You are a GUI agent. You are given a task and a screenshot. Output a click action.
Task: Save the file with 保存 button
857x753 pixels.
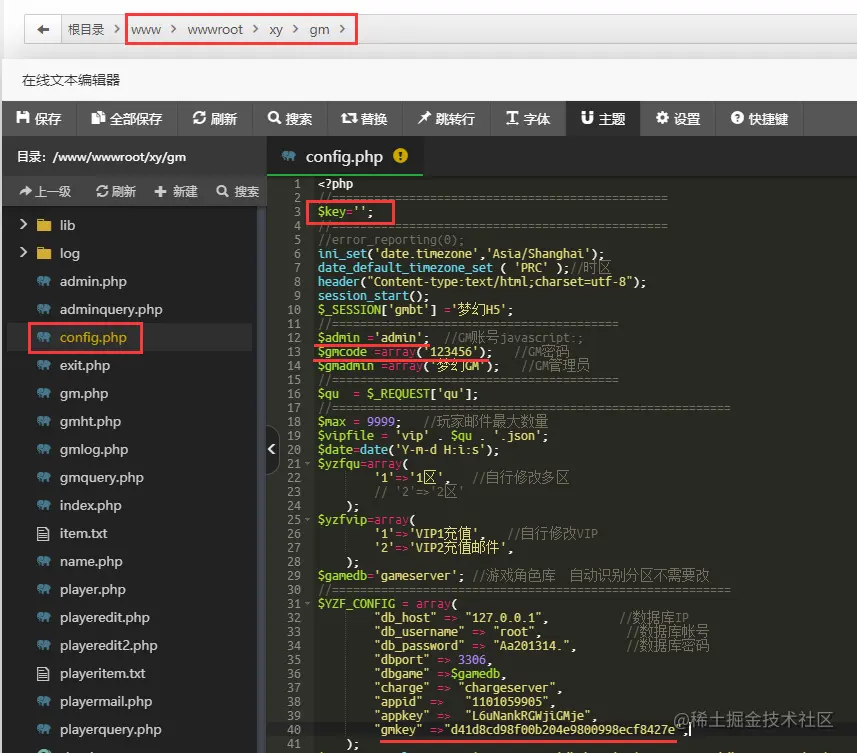point(39,119)
